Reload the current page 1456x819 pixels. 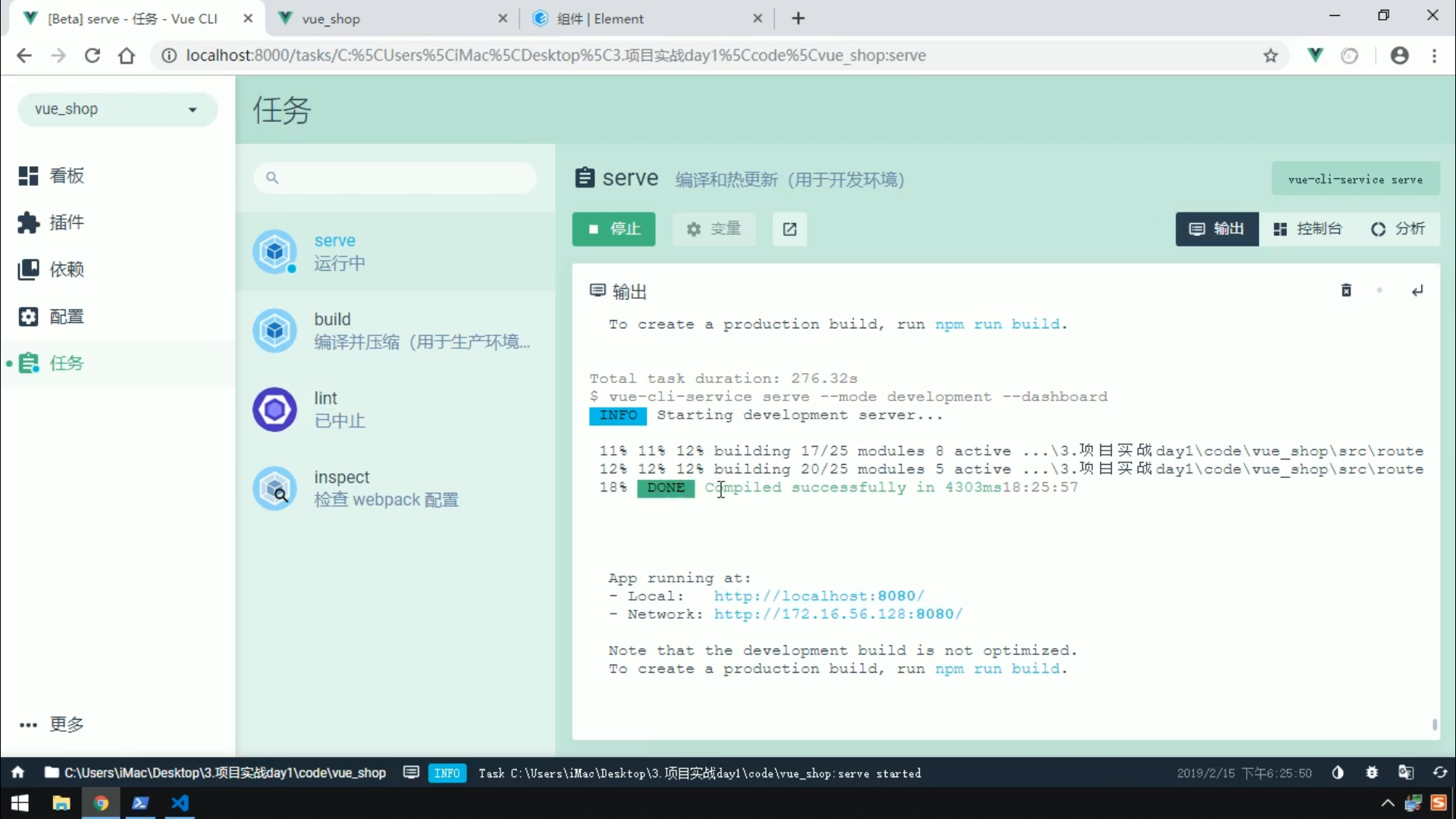(93, 55)
